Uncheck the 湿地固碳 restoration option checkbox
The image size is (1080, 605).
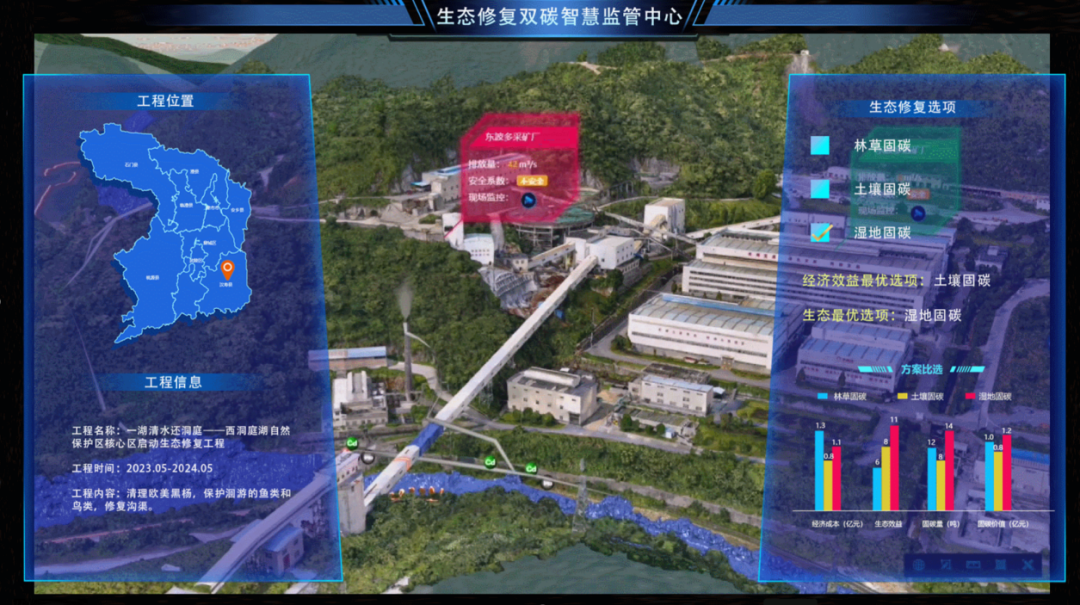[x=820, y=232]
